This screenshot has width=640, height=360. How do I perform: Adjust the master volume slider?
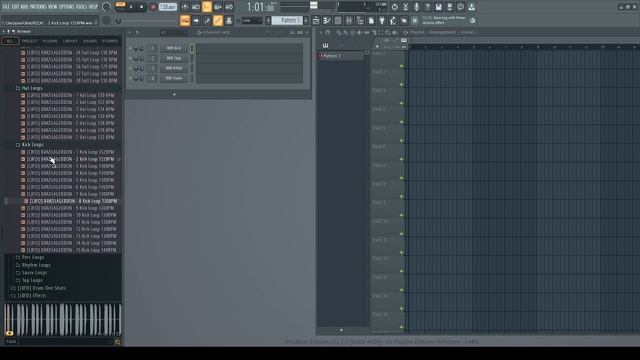point(107,7)
